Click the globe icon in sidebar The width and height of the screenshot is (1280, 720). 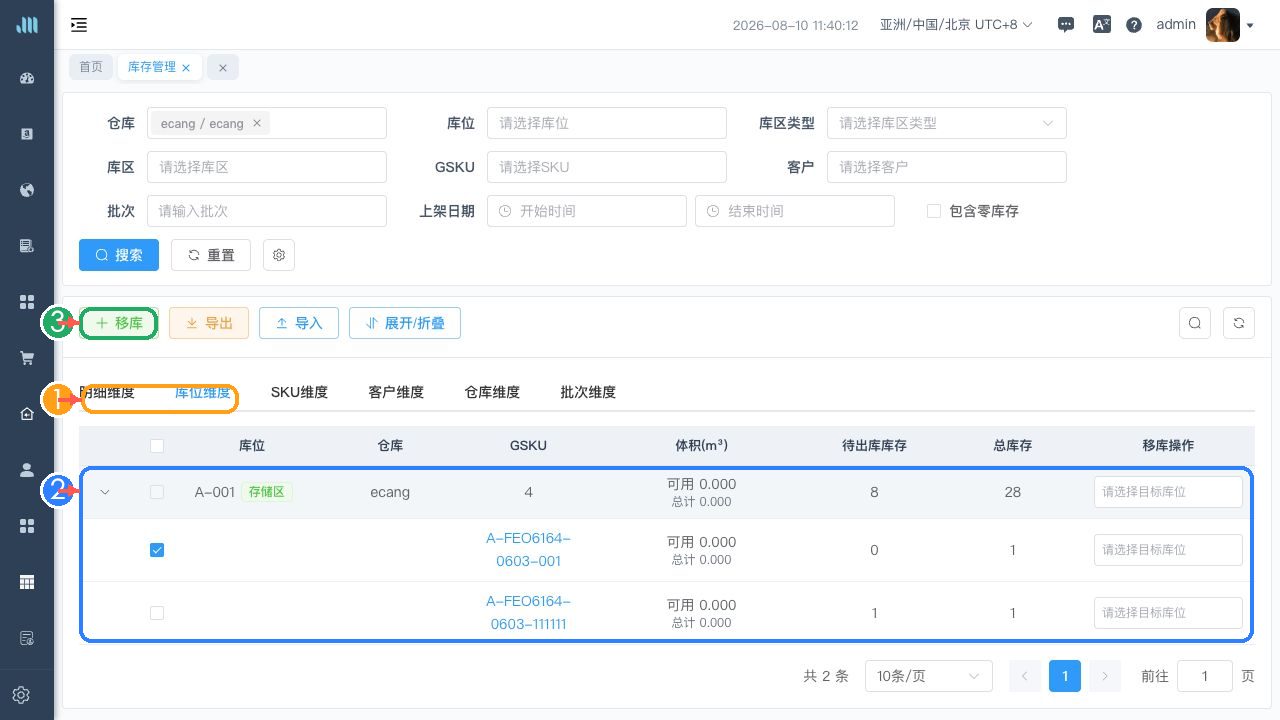click(27, 190)
